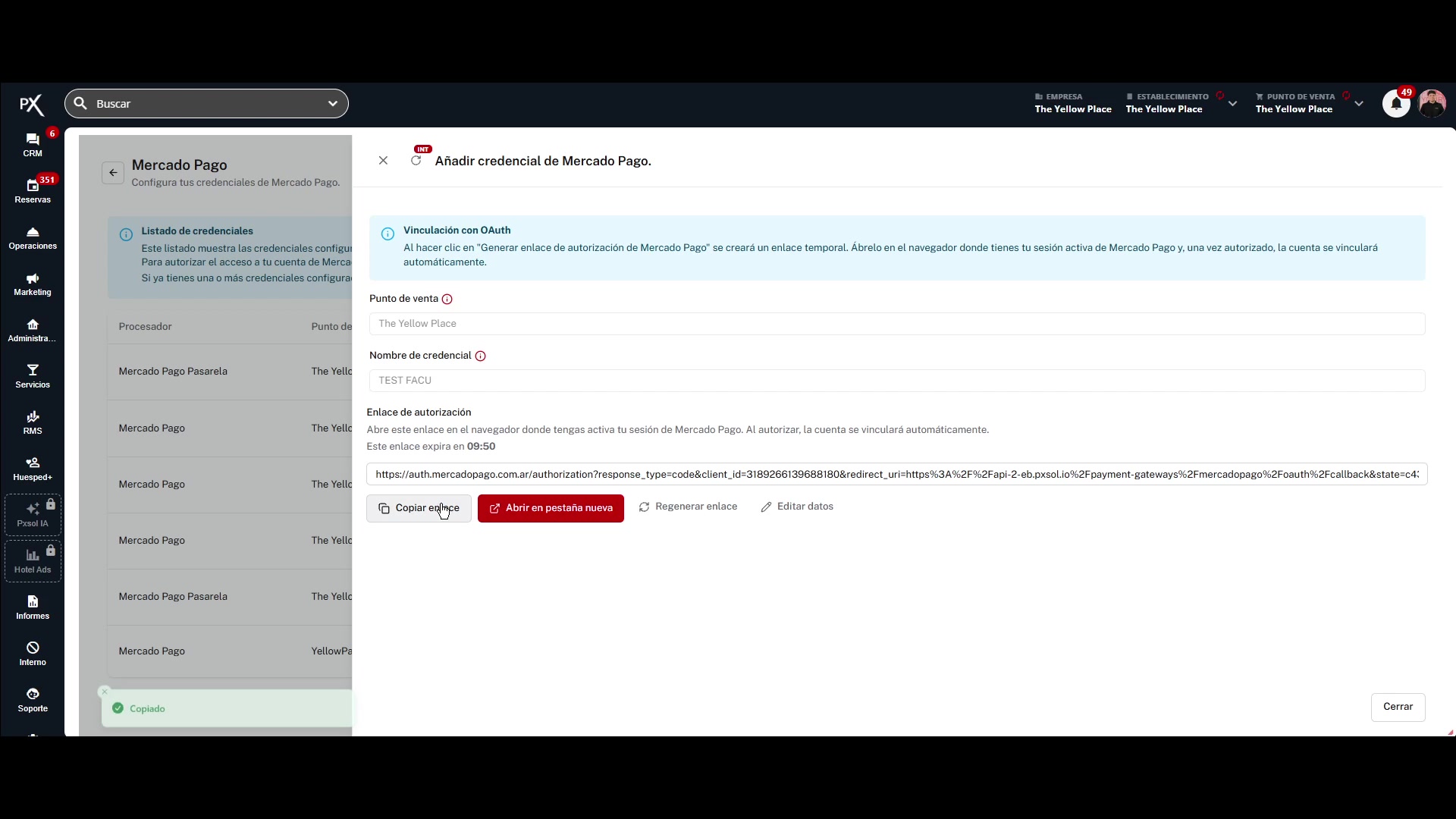Click the Listado de credenciales heading
Image resolution: width=1456 pixels, height=819 pixels.
tap(197, 231)
